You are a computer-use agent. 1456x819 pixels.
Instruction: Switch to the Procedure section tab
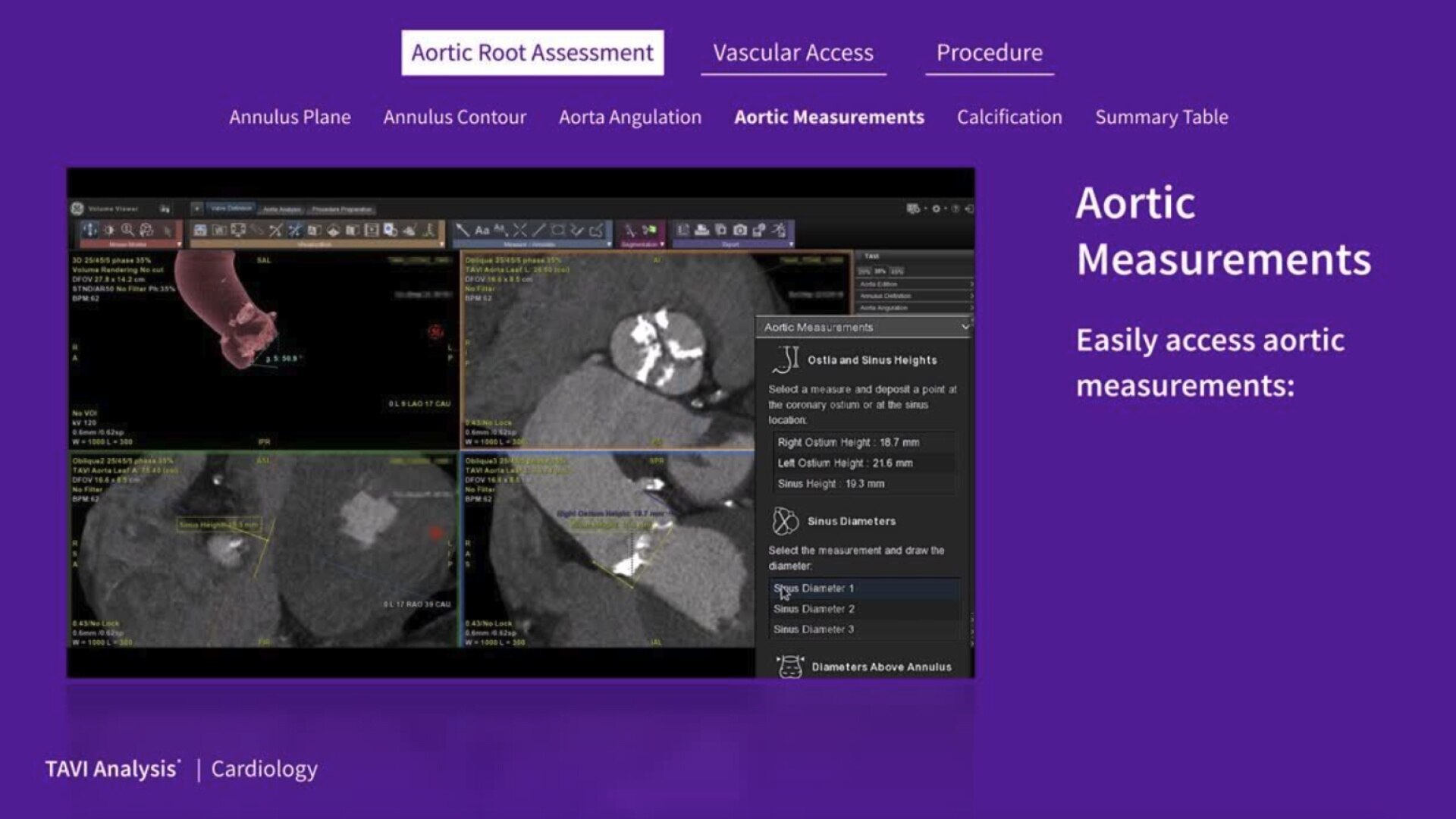(989, 53)
